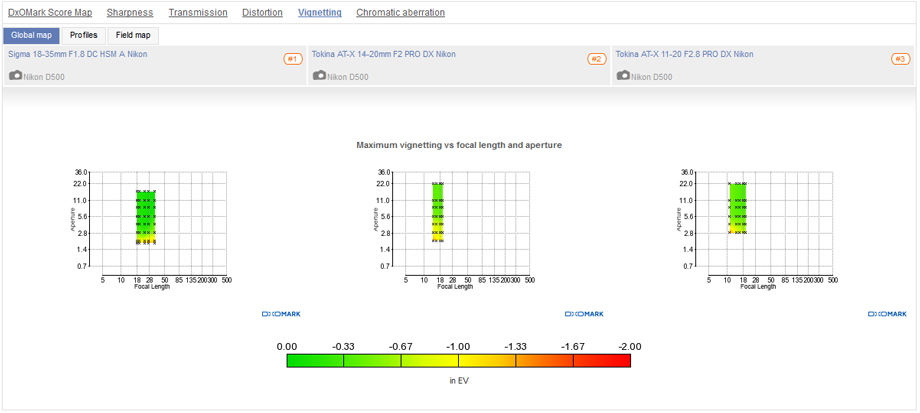Click the #3 rank badge
The image size is (920, 413).
click(900, 59)
